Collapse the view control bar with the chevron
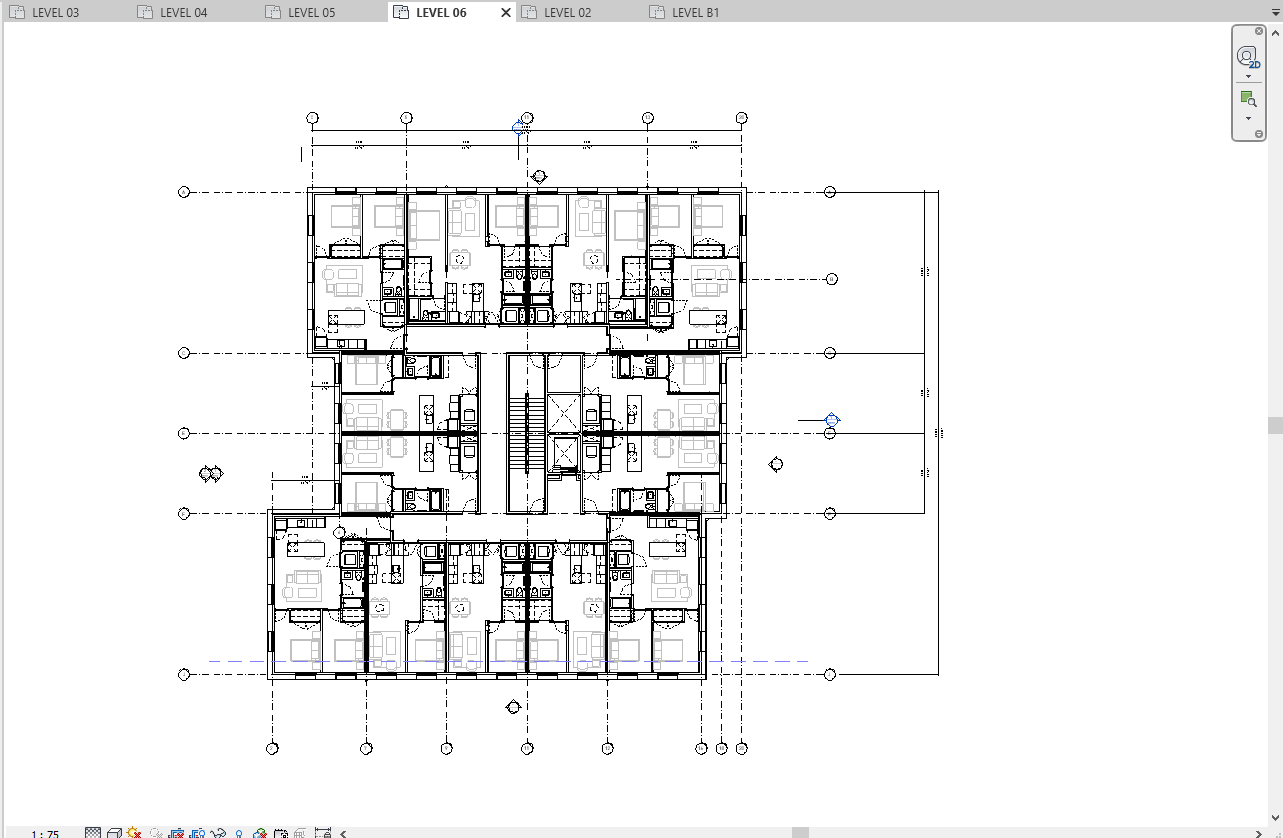1283x838 pixels. [x=341, y=832]
